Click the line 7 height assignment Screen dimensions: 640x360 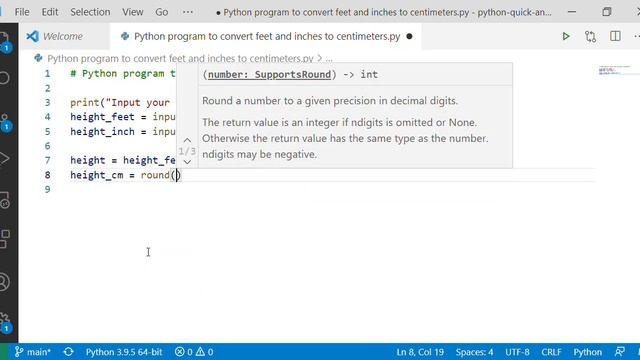click(x=122, y=160)
